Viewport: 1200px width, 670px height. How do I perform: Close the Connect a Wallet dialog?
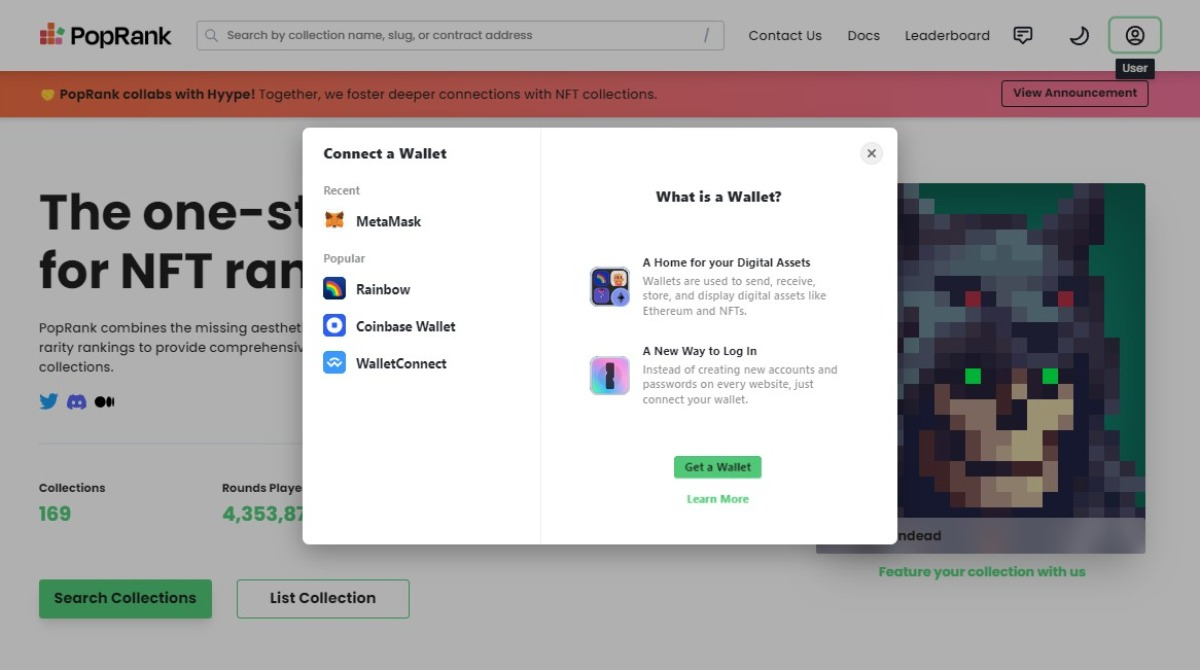point(871,153)
